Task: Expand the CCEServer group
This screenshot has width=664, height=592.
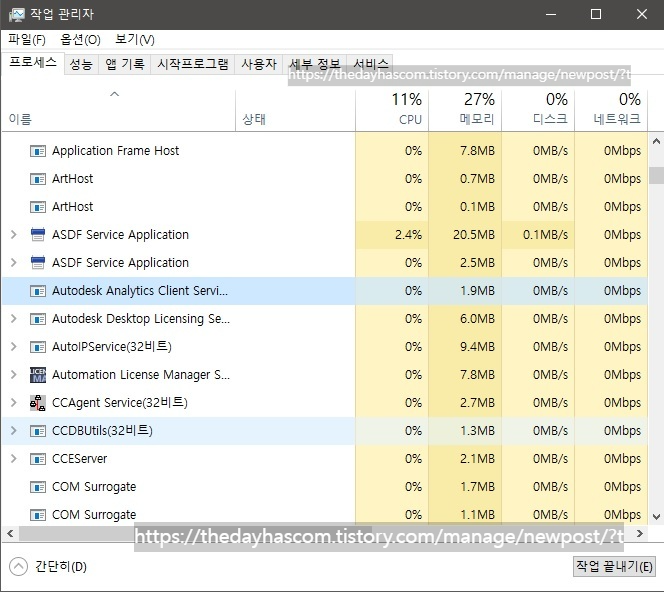Action: point(14,459)
